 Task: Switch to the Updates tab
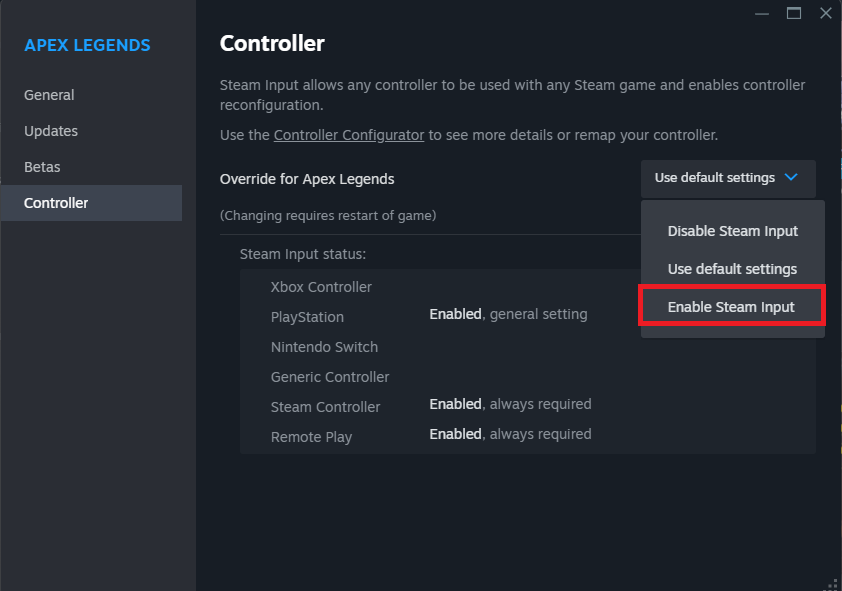(51, 131)
